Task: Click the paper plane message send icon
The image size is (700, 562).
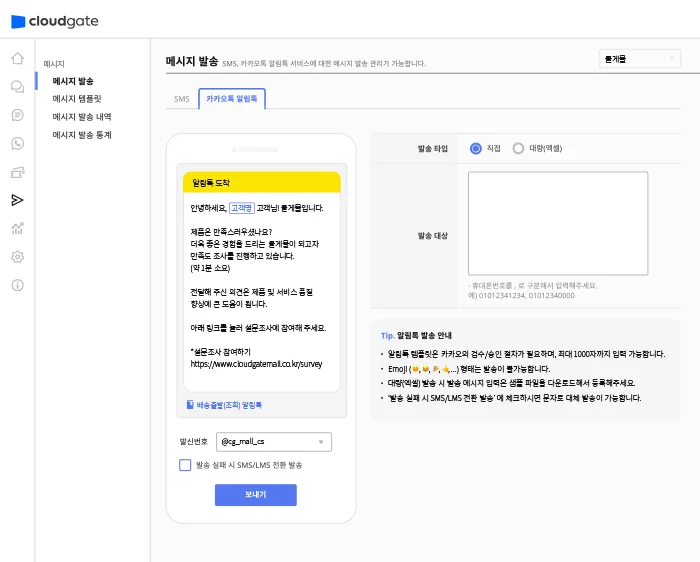Action: point(17,200)
